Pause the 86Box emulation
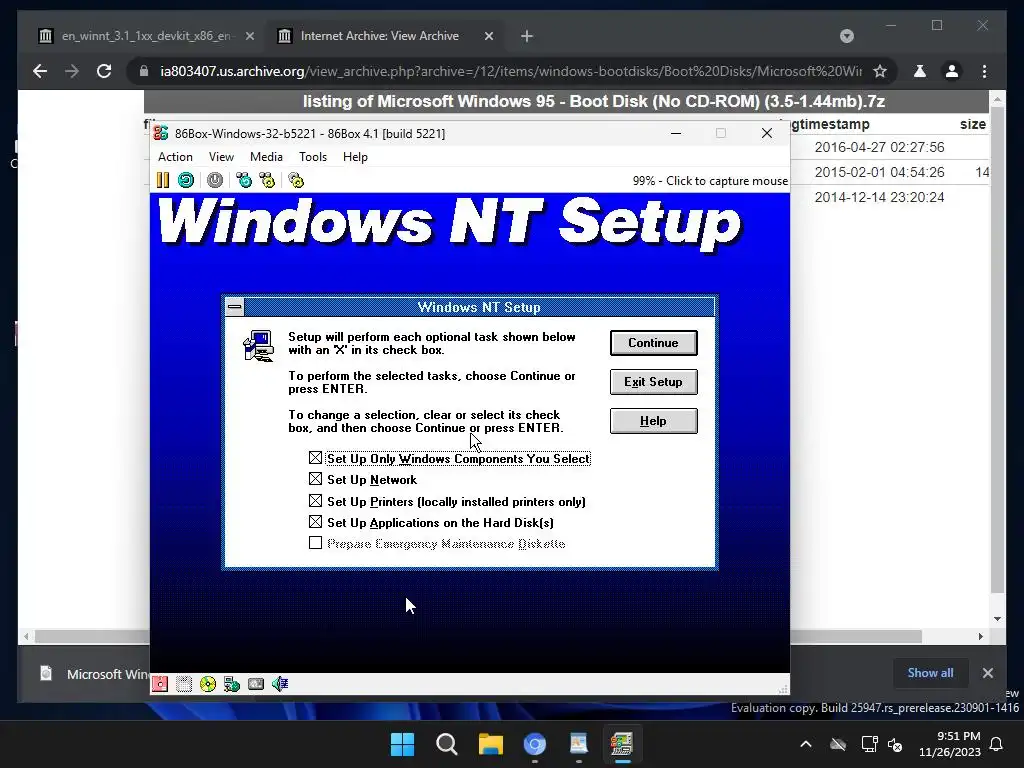The image size is (1024, 768). click(x=163, y=180)
